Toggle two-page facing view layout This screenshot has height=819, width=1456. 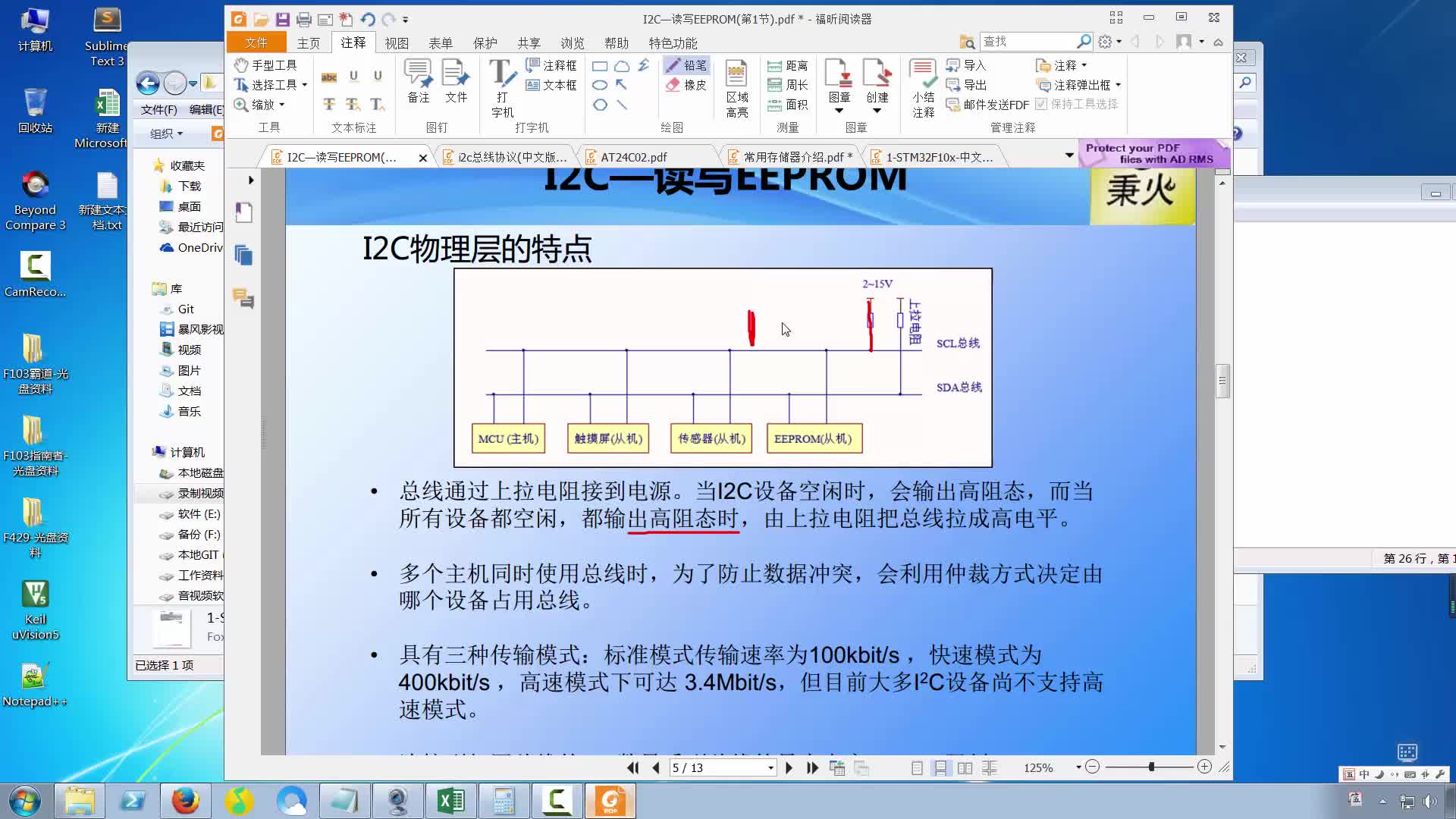pyautogui.click(x=965, y=767)
